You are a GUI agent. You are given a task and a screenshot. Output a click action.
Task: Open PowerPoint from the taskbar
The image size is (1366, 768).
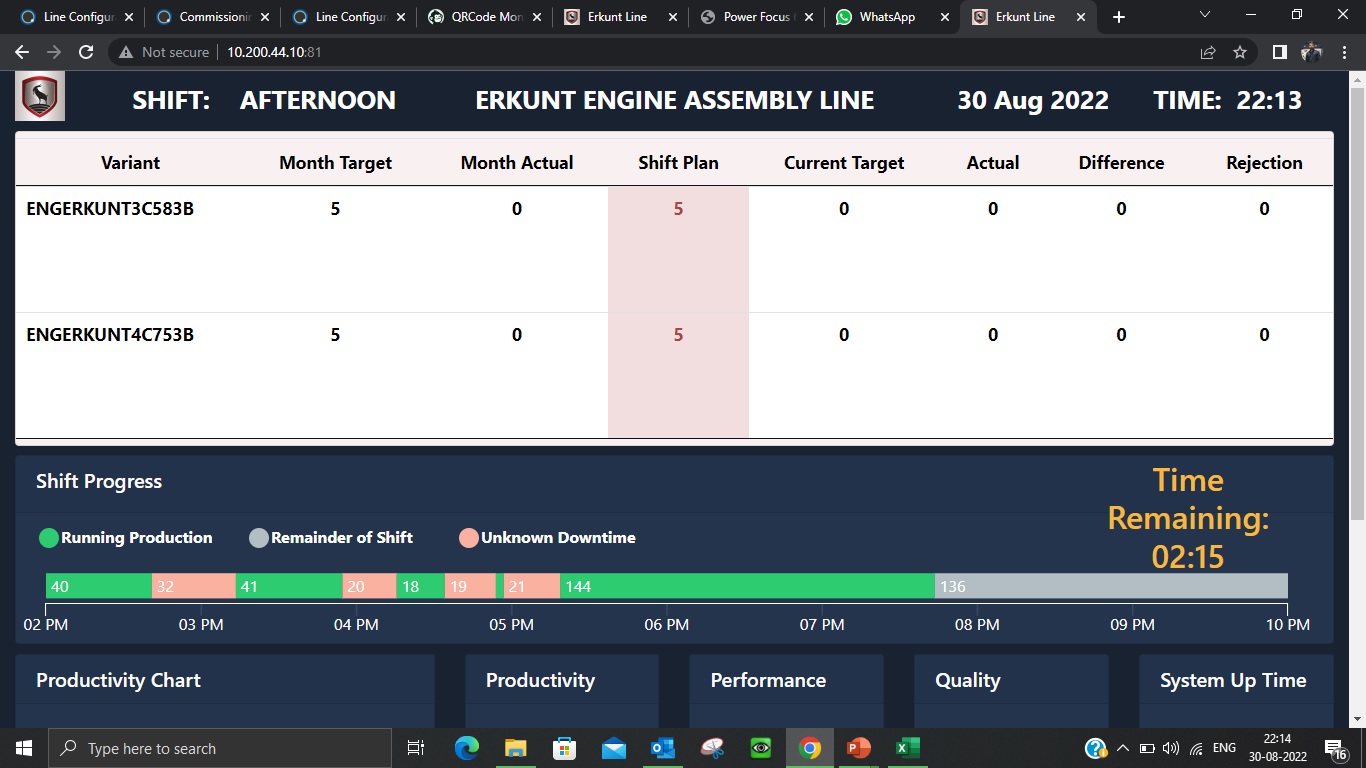858,748
